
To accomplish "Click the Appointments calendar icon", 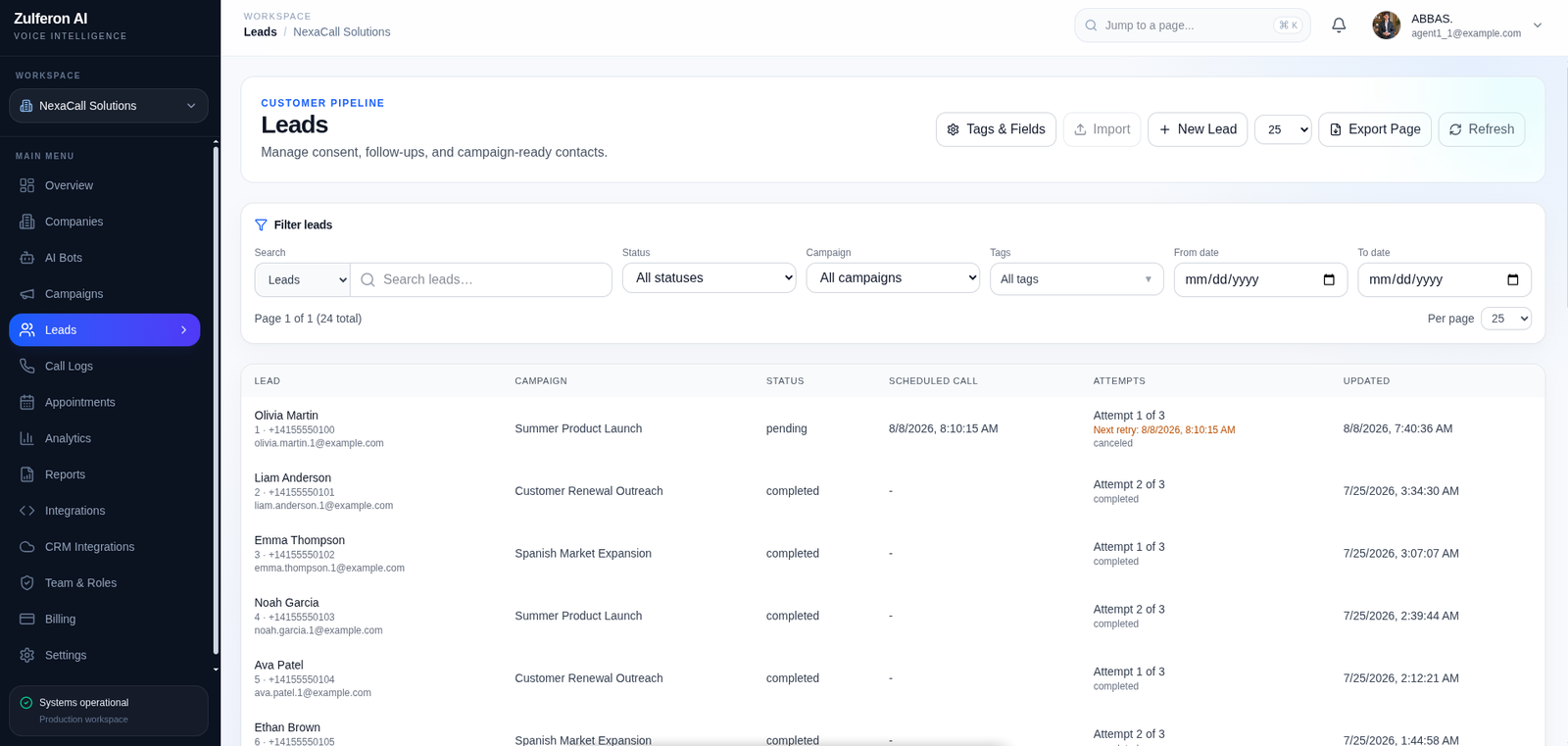I will (x=27, y=402).
